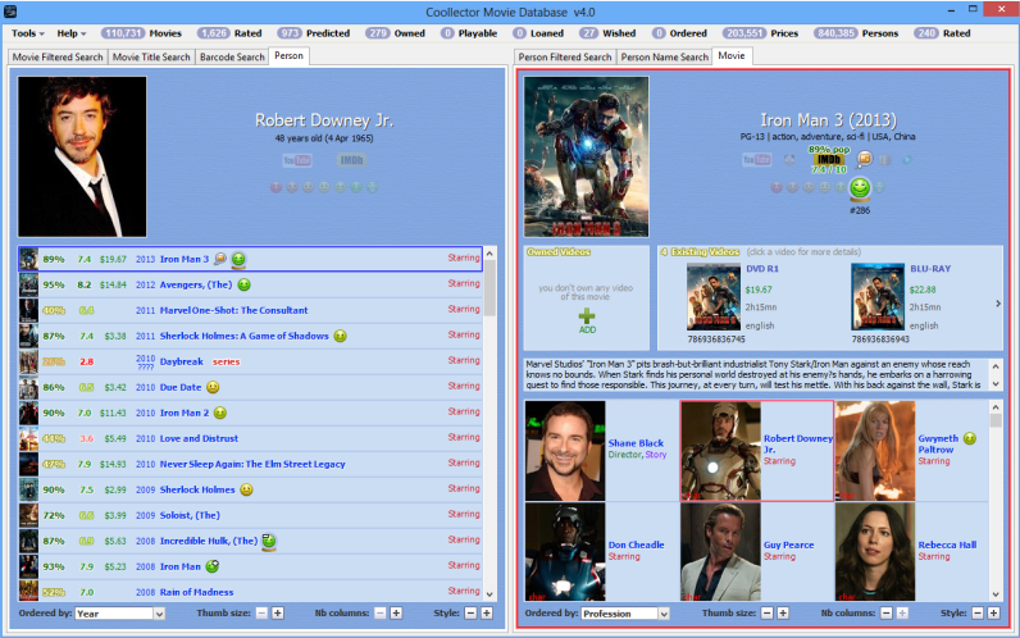Click the Iron Man 3 poster image

coord(586,157)
